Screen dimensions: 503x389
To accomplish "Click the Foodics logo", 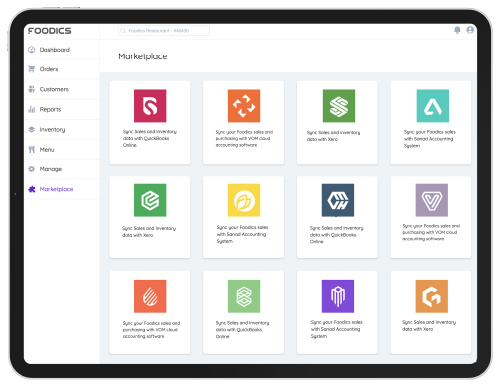I will pyautogui.click(x=49, y=31).
